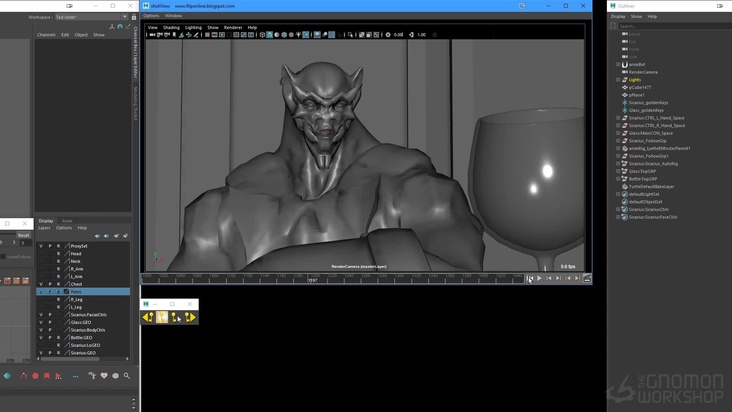Toggle V visibility for ProxySet layer
The image size is (732, 412).
(41, 246)
